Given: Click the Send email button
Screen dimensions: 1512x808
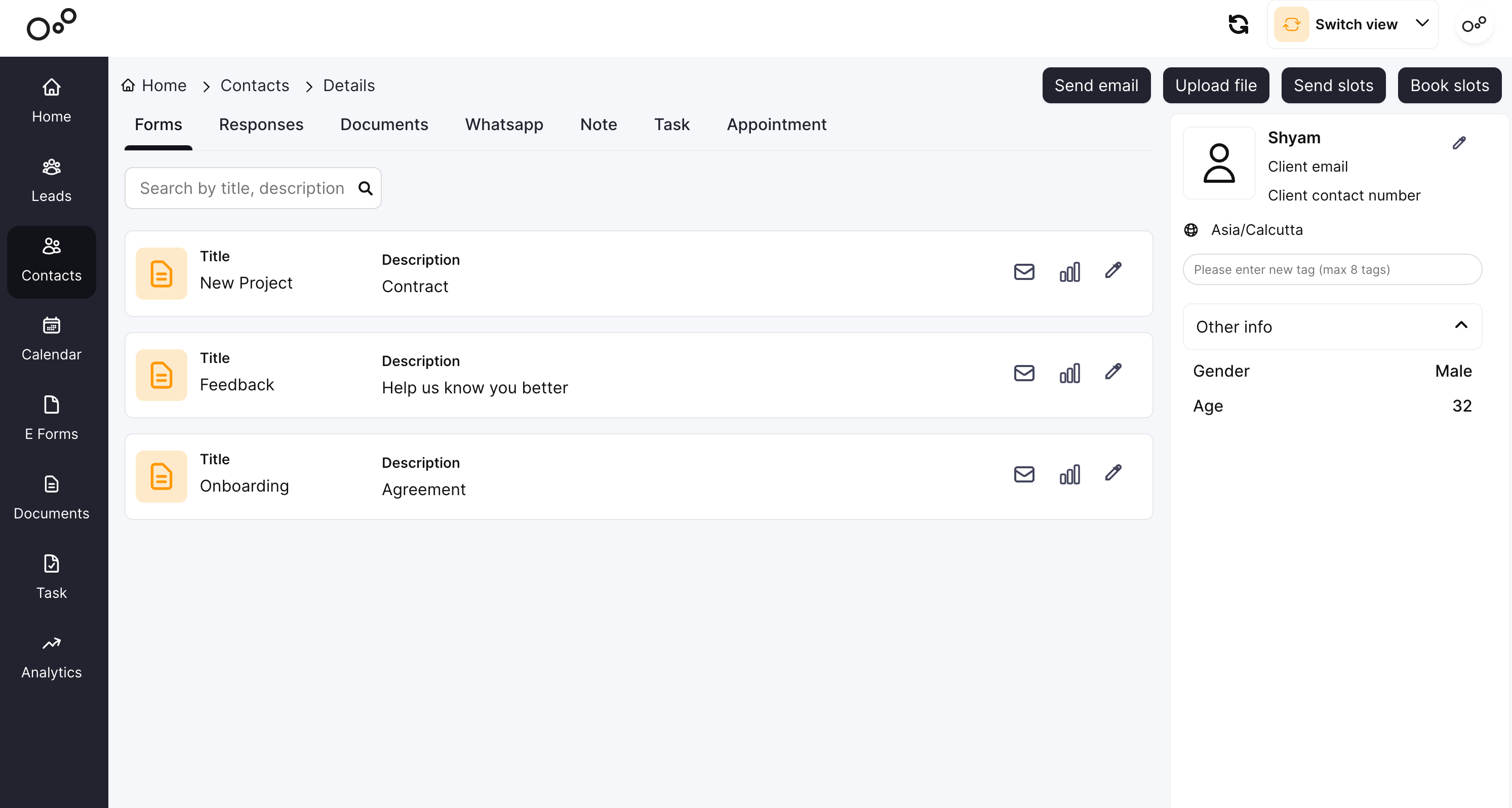Looking at the screenshot, I should coord(1096,86).
